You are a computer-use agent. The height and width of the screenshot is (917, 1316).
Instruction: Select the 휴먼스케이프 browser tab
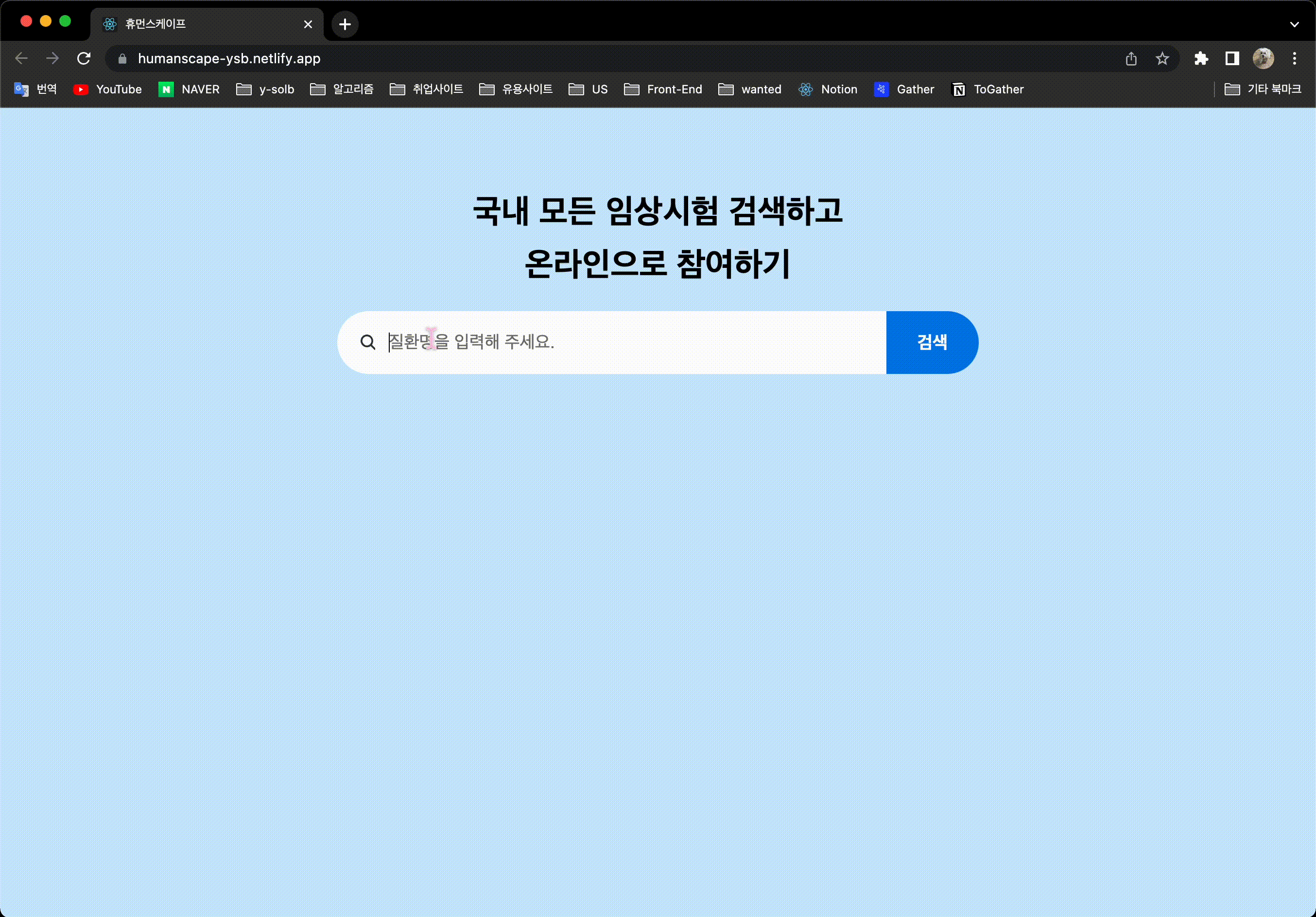pyautogui.click(x=207, y=24)
